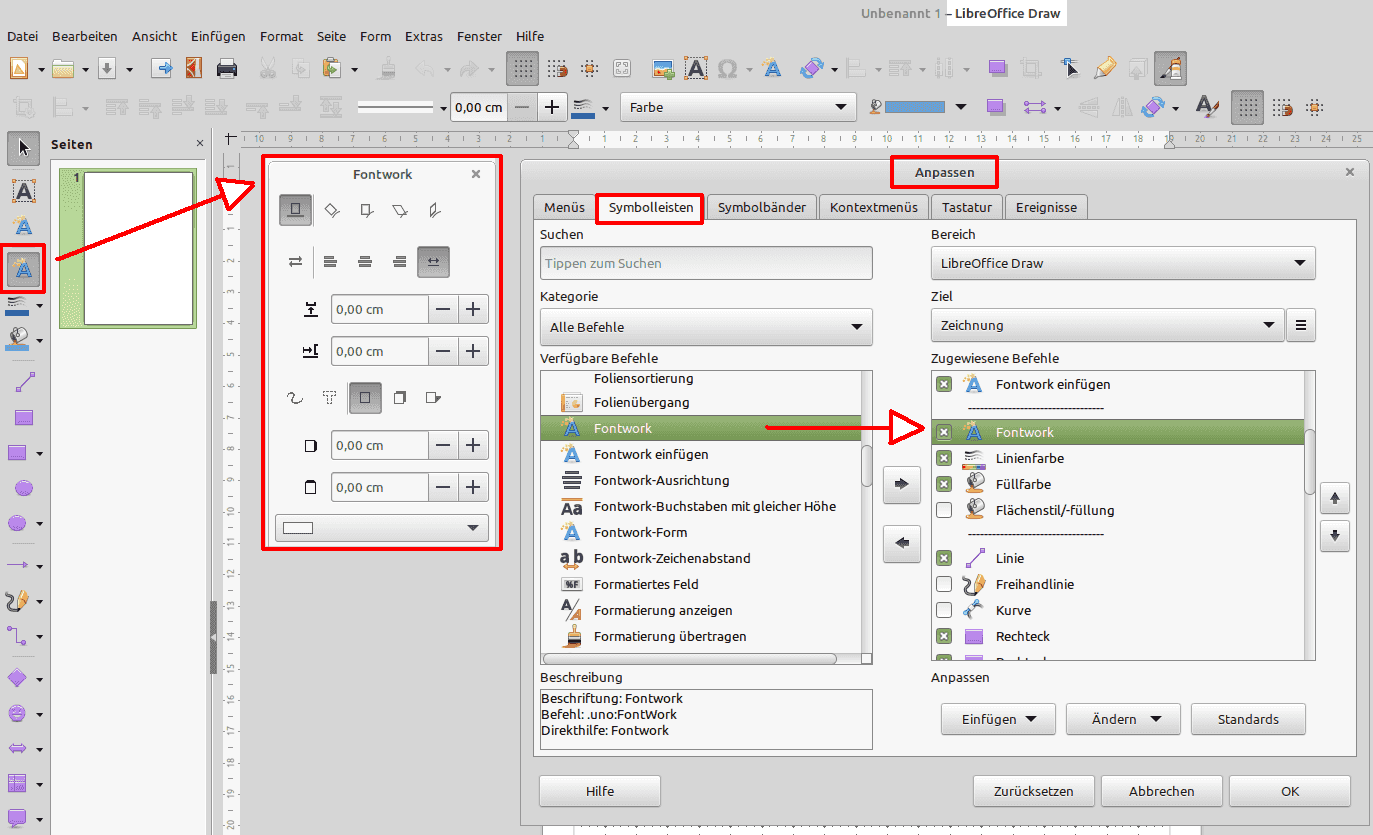Click the add-command right arrow in Anpassen dialog
1373x835 pixels.
[x=901, y=484]
